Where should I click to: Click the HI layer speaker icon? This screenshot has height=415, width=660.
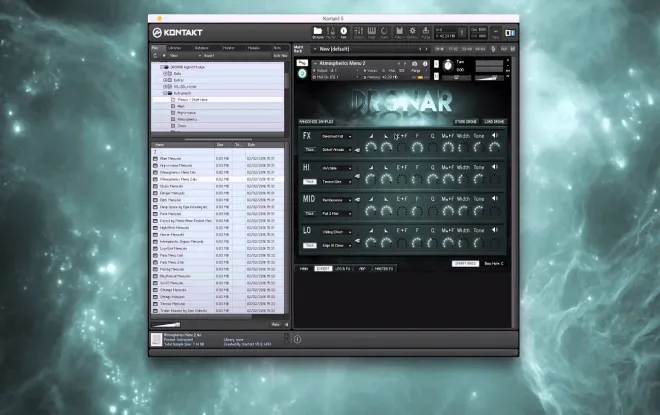(495, 167)
